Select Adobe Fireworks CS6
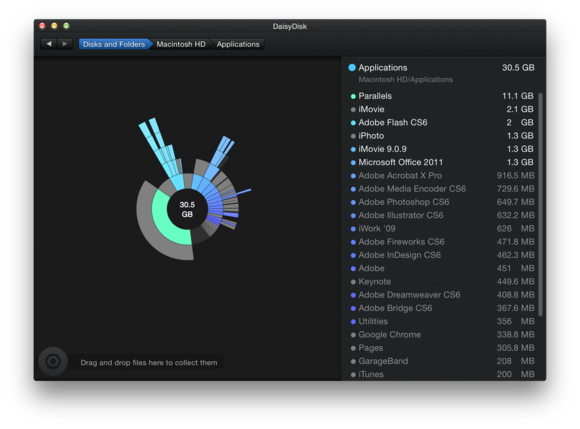This screenshot has height=429, width=580. (442, 242)
